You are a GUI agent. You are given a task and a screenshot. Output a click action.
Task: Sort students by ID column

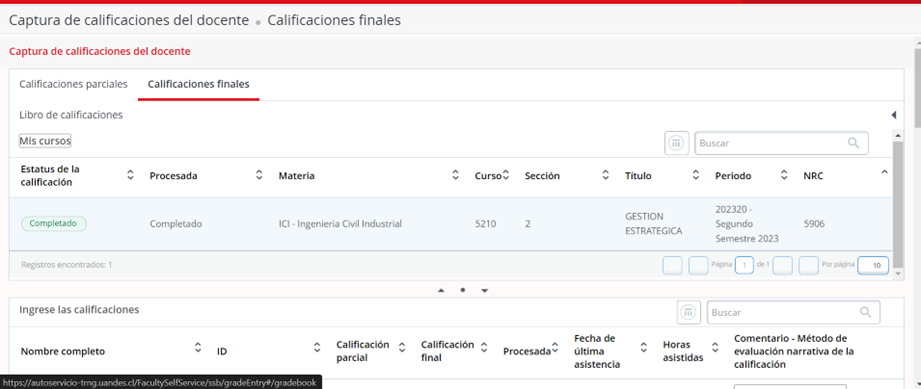tap(317, 347)
